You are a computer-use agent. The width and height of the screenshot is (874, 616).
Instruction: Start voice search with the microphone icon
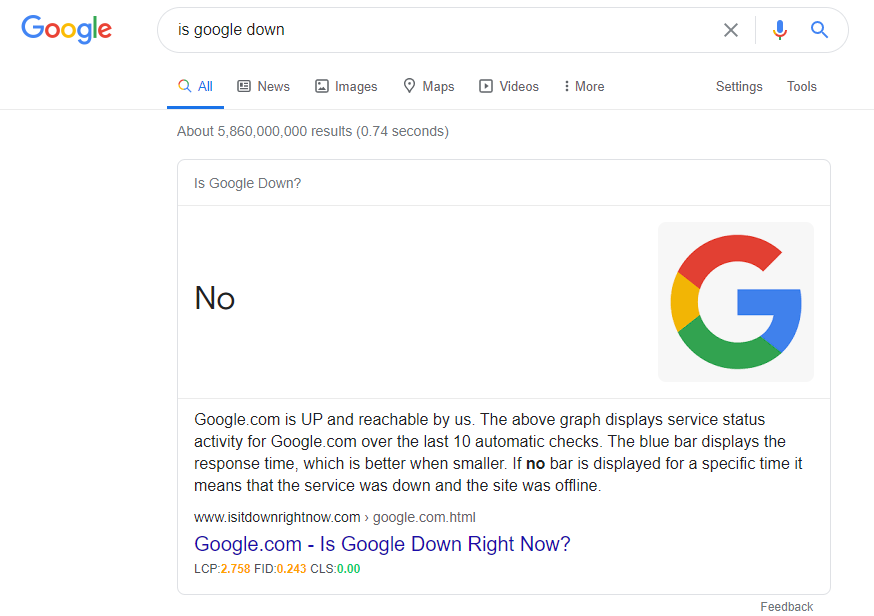pos(780,30)
